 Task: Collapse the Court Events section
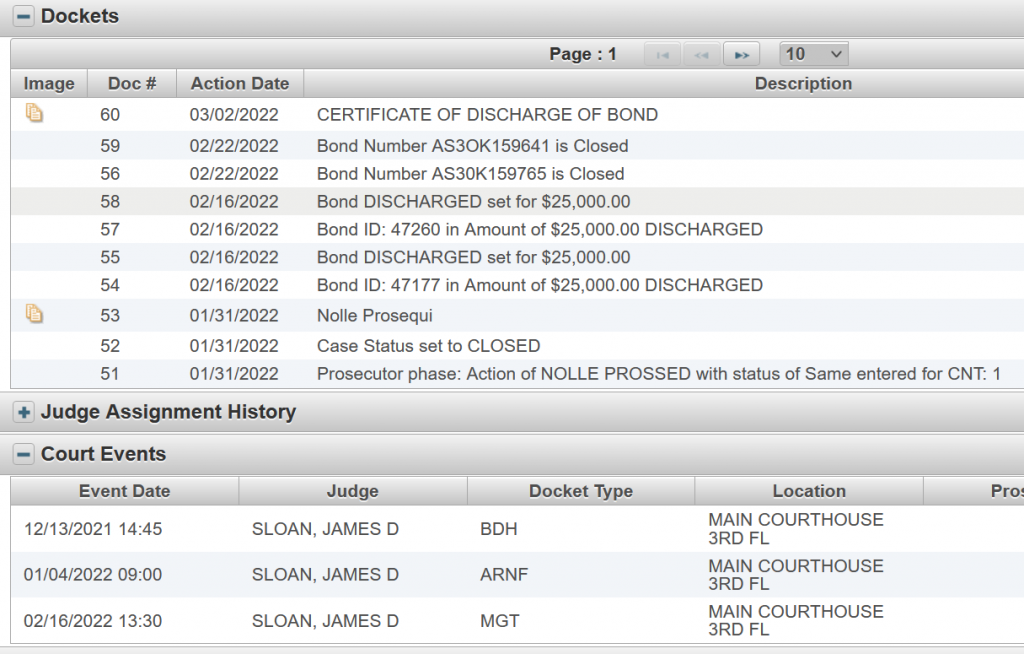pos(24,455)
